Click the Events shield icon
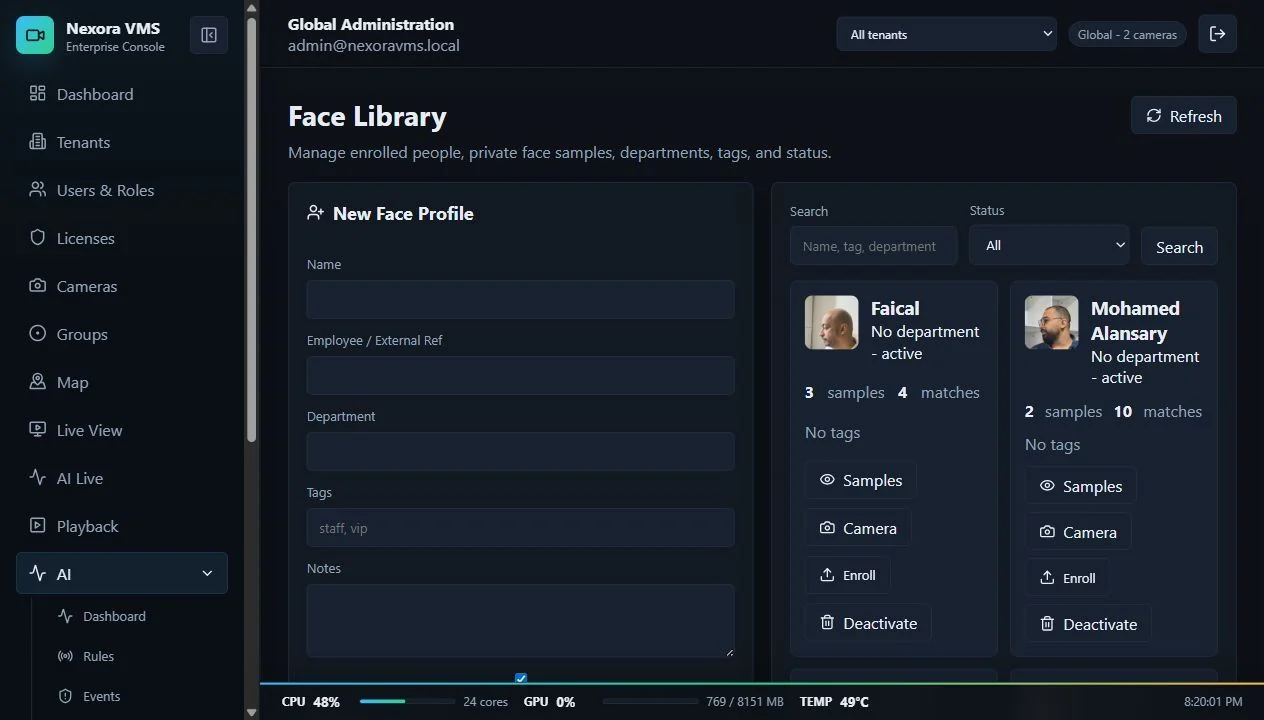Viewport: 1264px width, 720px height. pos(66,696)
